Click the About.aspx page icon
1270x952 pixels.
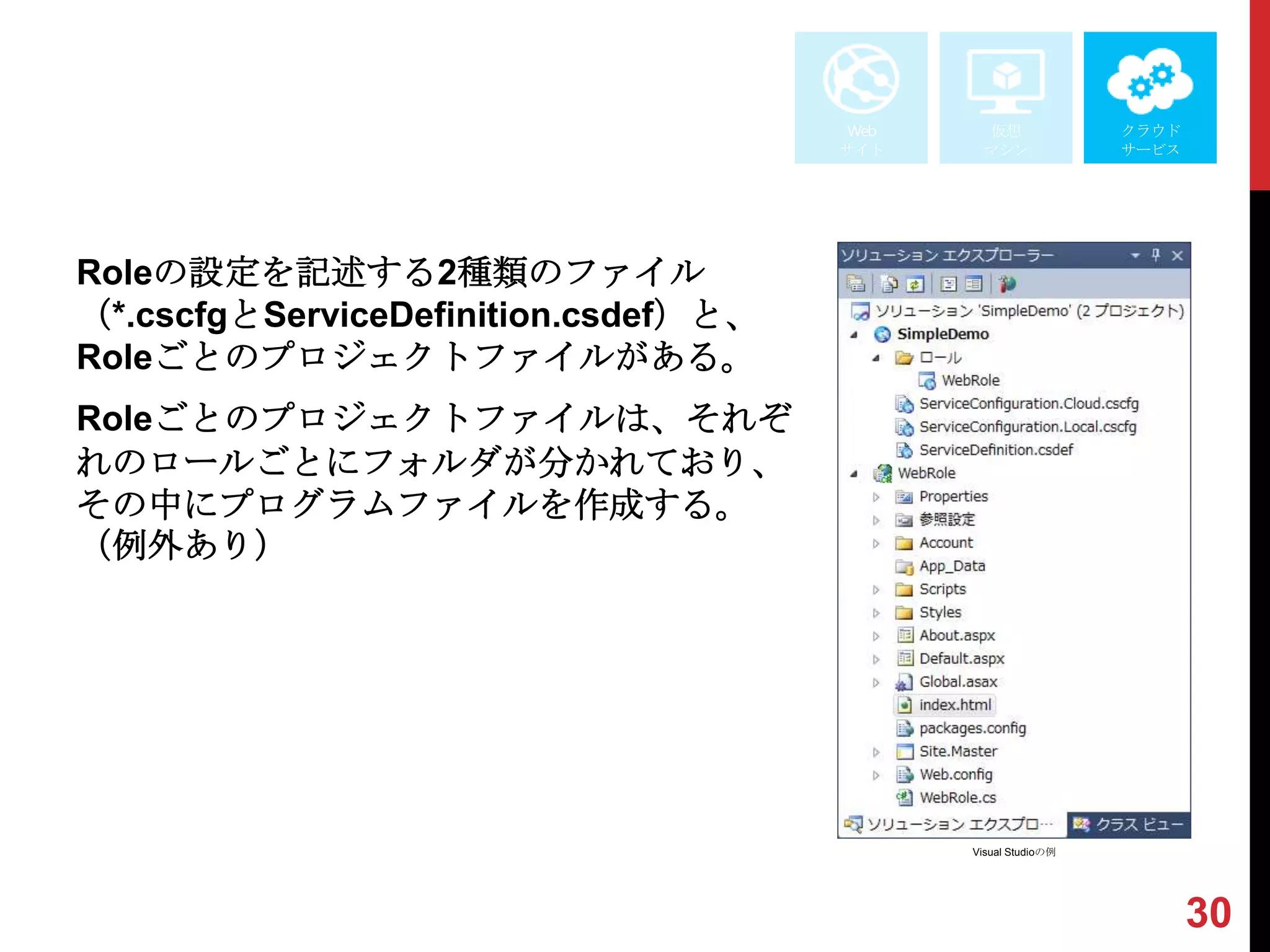905,635
